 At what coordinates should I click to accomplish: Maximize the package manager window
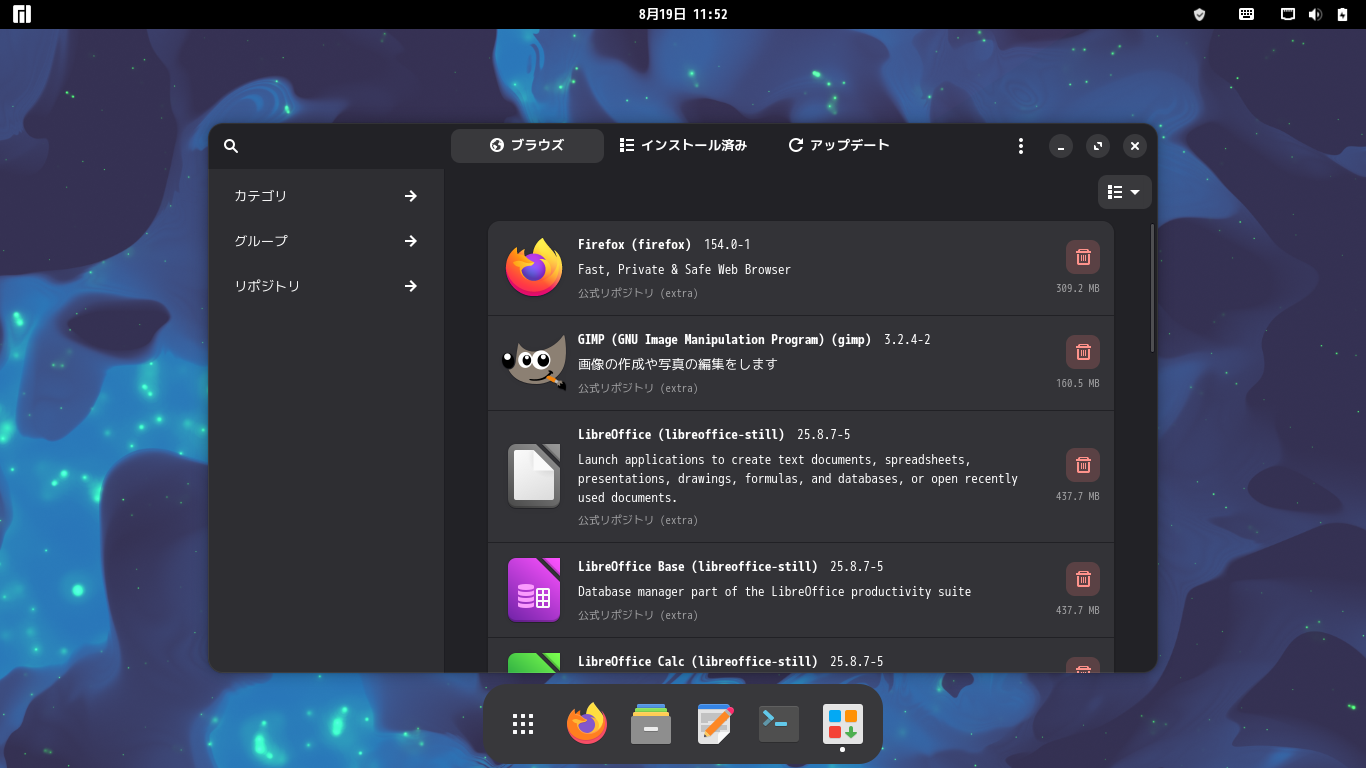click(1098, 146)
